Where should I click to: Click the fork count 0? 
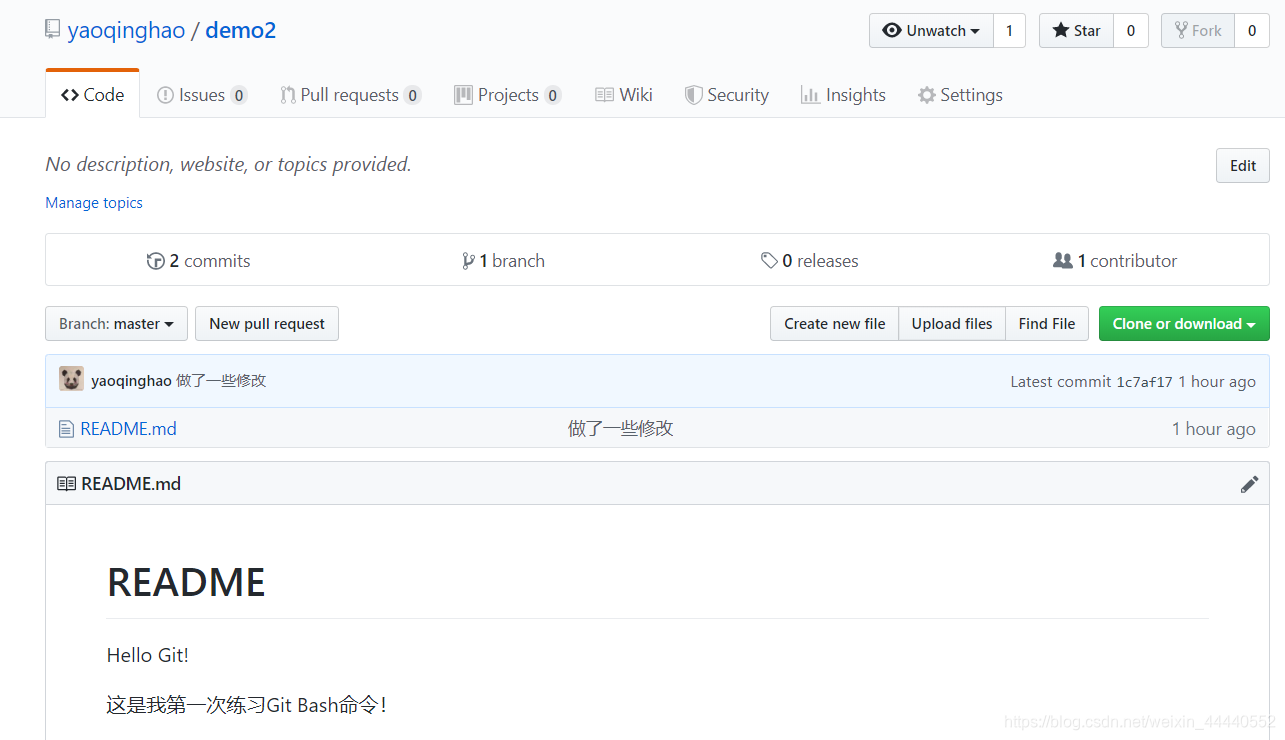pyautogui.click(x=1252, y=31)
